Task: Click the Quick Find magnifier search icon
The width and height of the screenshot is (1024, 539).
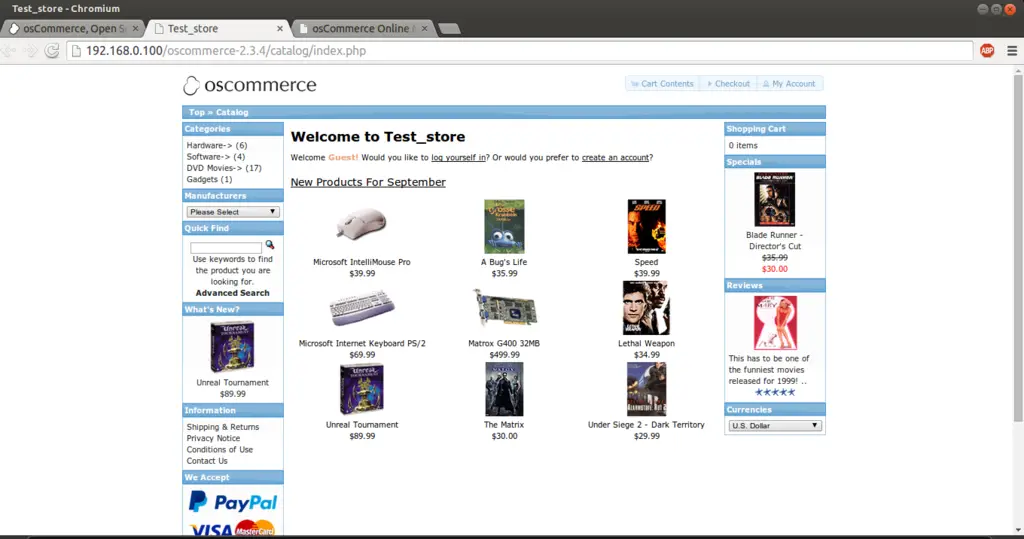Action: [270, 245]
